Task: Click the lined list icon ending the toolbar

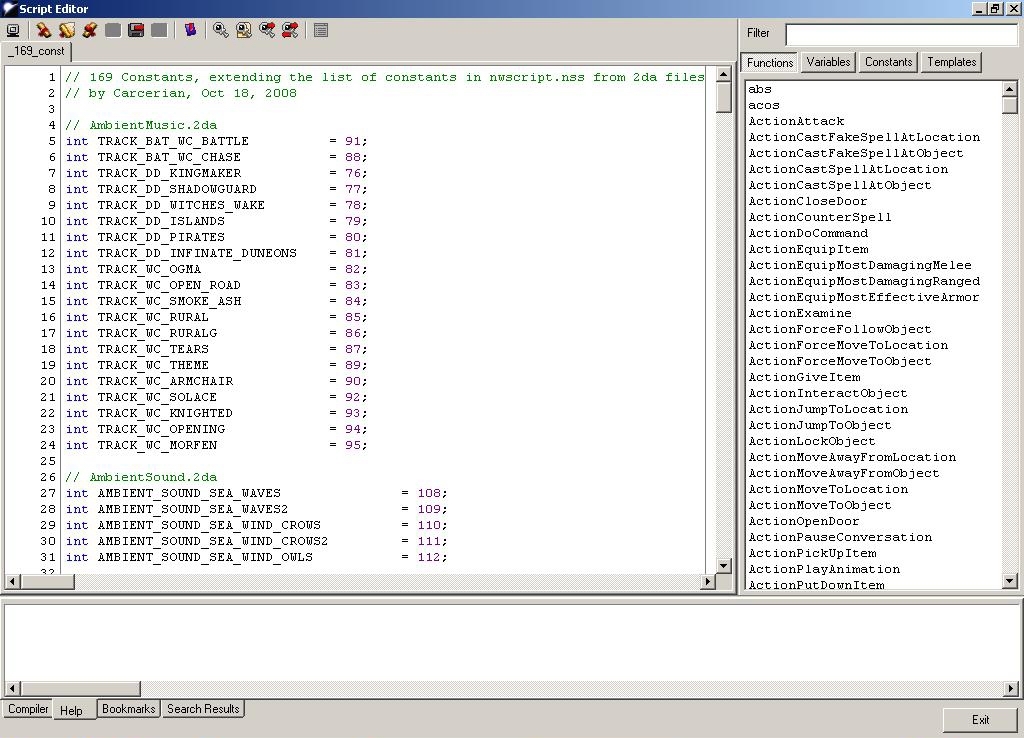Action: click(321, 31)
